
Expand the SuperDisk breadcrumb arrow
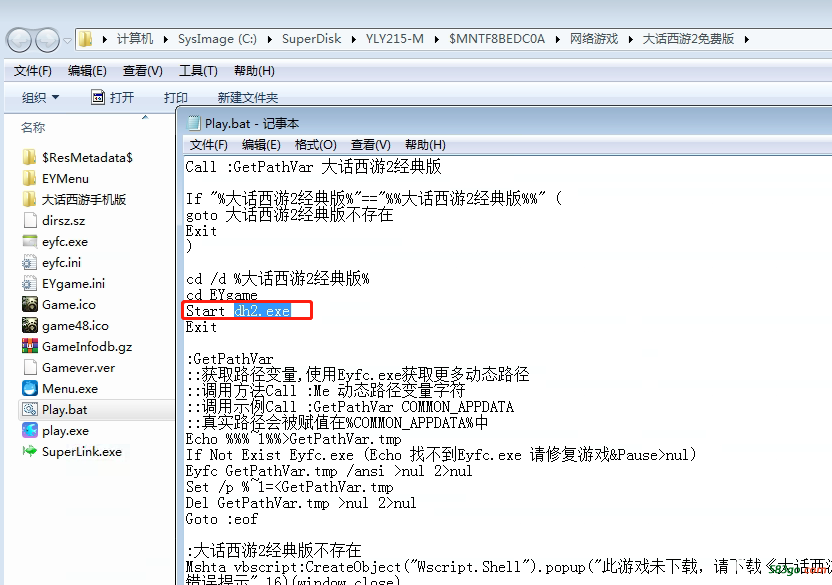tap(353, 39)
